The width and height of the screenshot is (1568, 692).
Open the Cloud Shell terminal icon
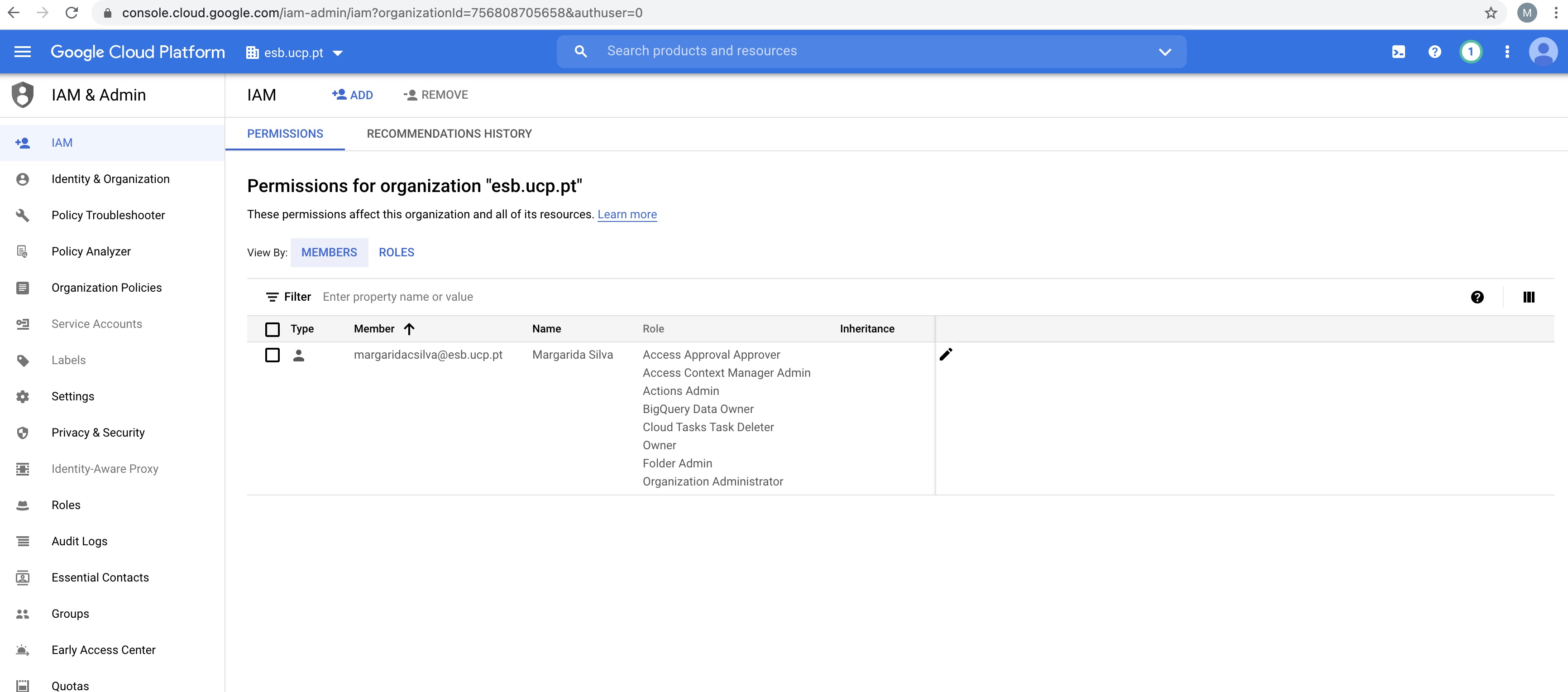[x=1398, y=52]
